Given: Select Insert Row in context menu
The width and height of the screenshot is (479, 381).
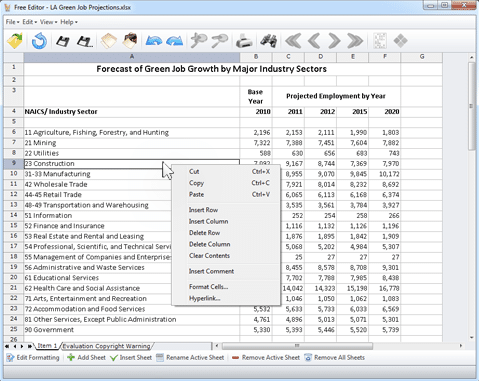Looking at the screenshot, I should pyautogui.click(x=227, y=210).
